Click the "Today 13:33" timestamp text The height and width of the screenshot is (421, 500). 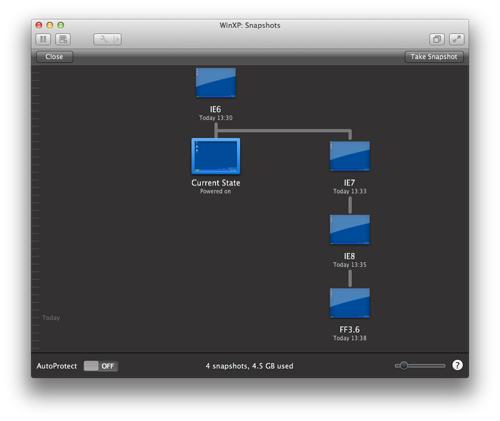[x=350, y=191]
